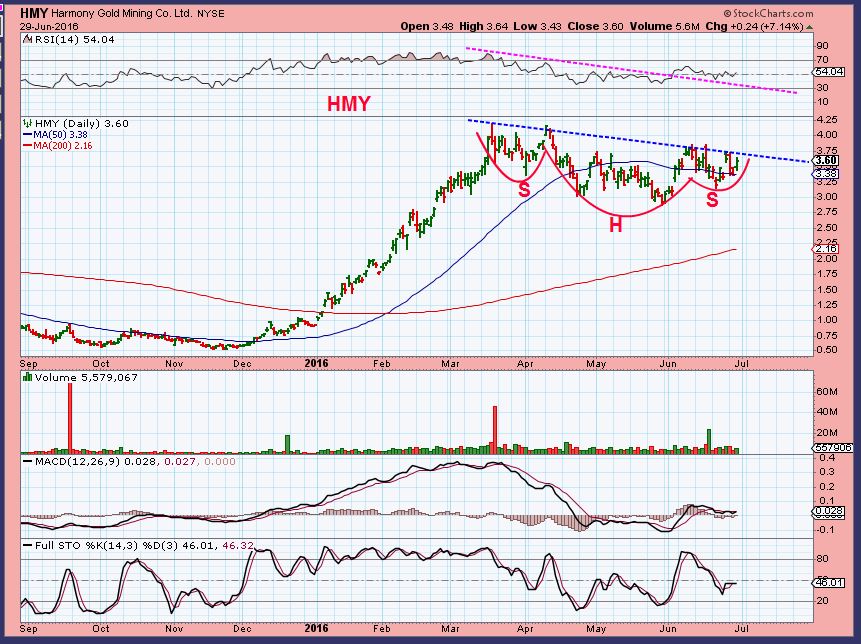
Task: Select the Volume 5,579,067 panel label
Action: [x=86, y=377]
